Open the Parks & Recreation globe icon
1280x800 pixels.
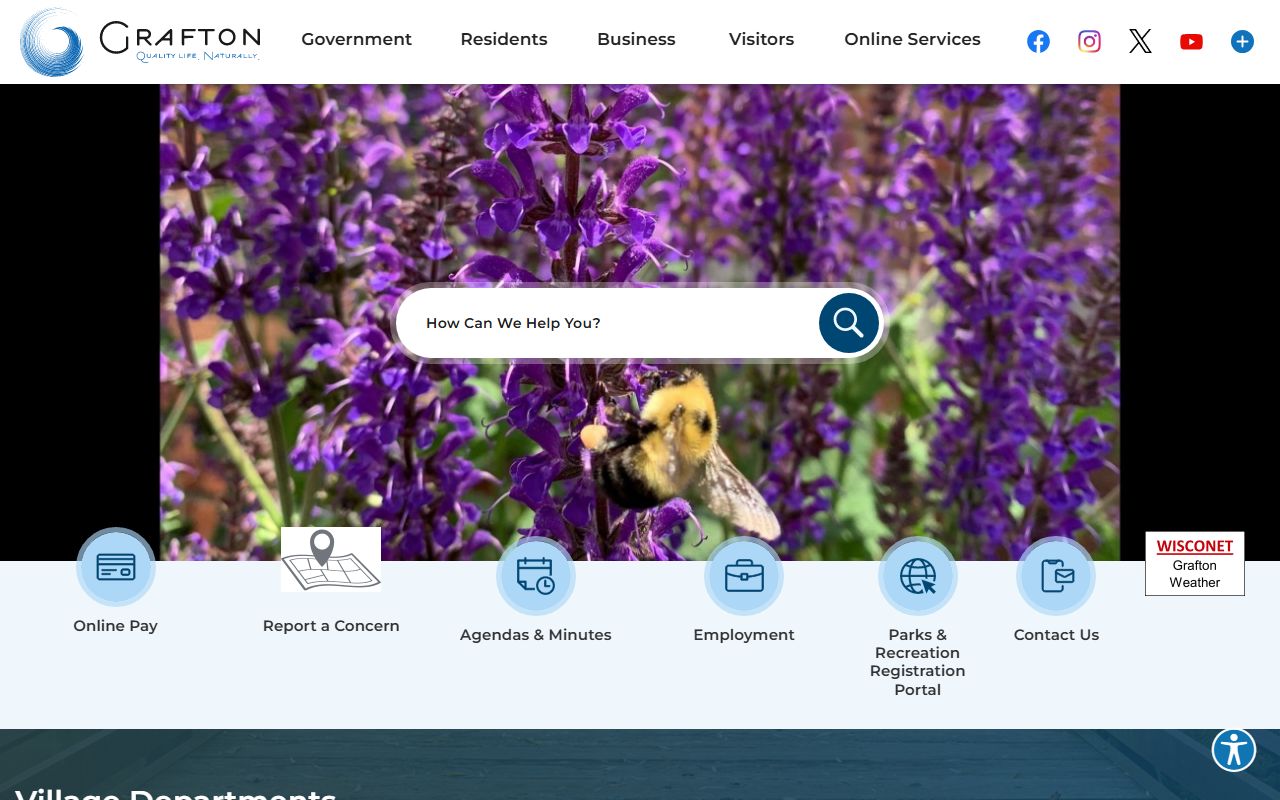point(917,576)
